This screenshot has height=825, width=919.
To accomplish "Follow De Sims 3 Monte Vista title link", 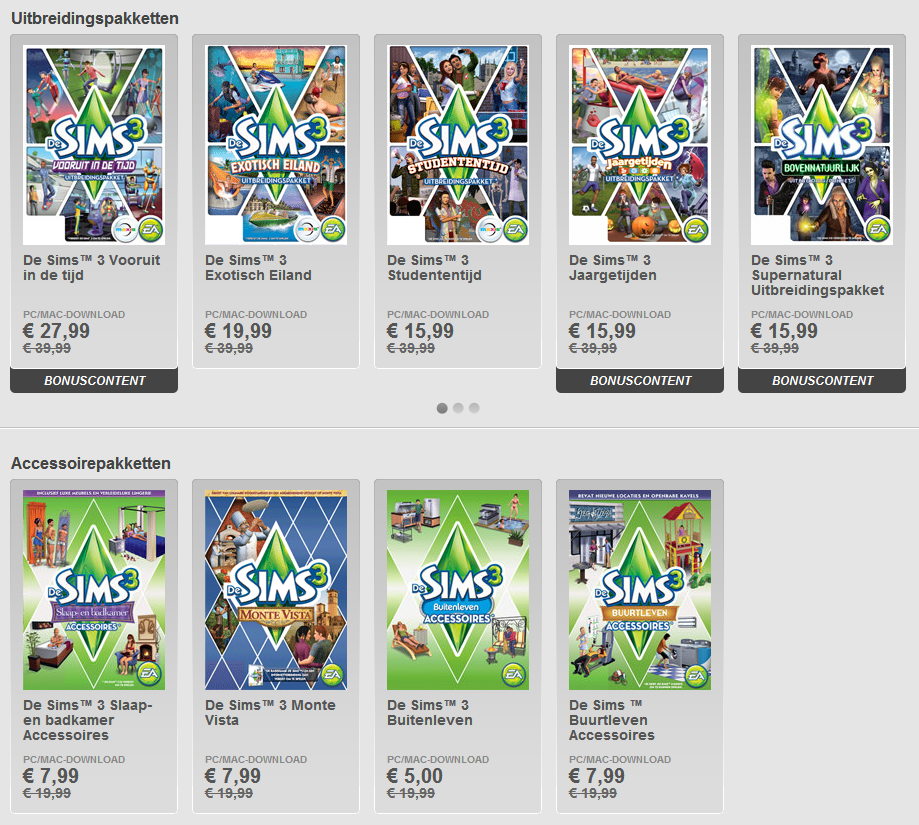I will pos(270,712).
